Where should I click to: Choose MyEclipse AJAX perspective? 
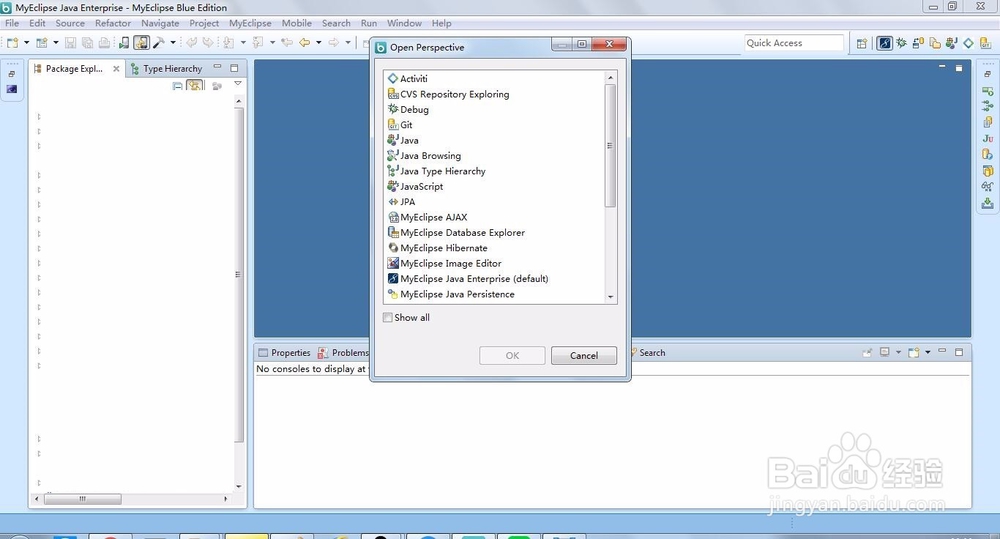pos(427,217)
